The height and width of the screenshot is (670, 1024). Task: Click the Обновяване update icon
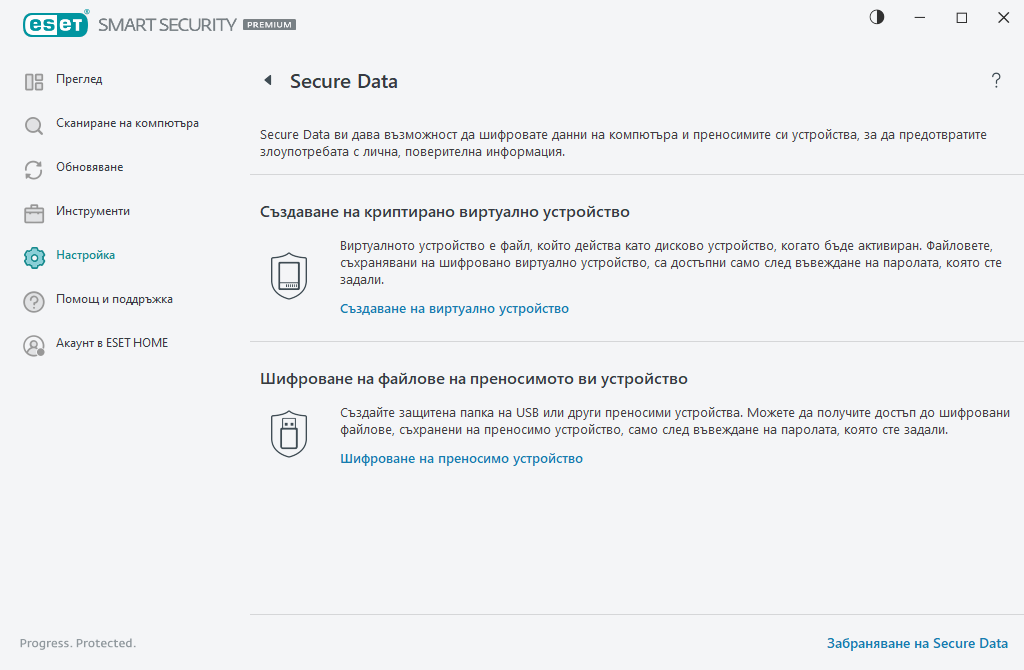33,168
